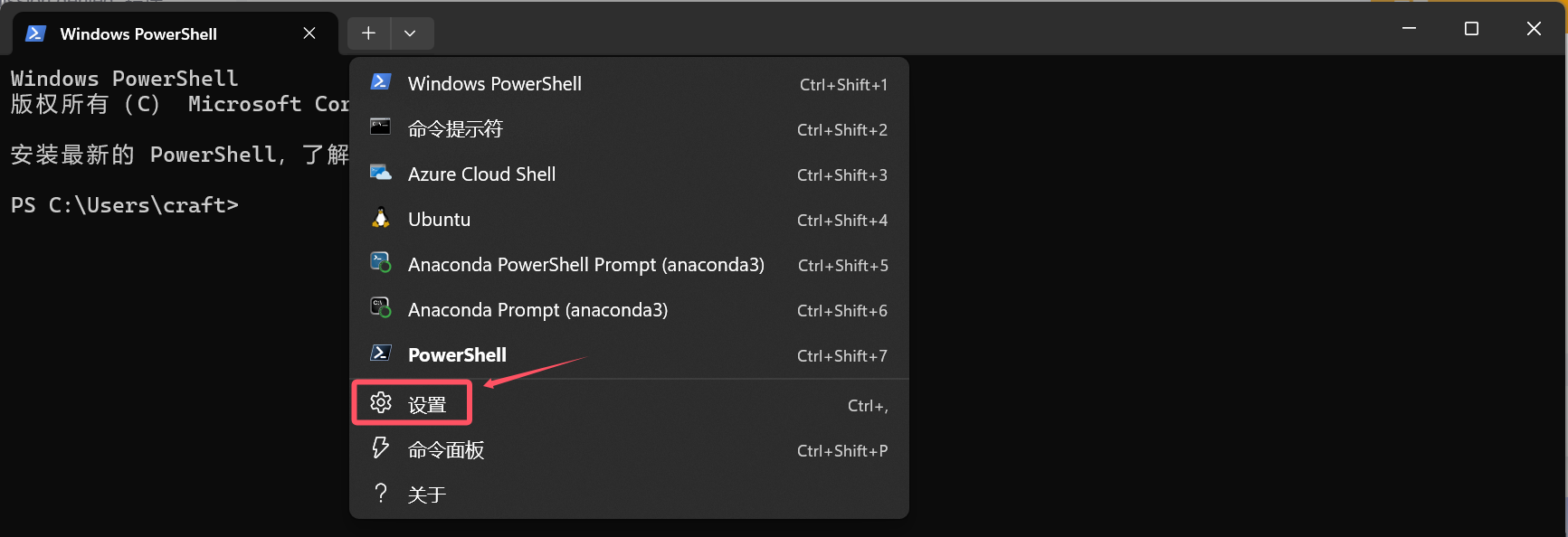Image resolution: width=1568 pixels, height=537 pixels.
Task: Collapse the new tab dropdown chevron
Action: coord(410,33)
